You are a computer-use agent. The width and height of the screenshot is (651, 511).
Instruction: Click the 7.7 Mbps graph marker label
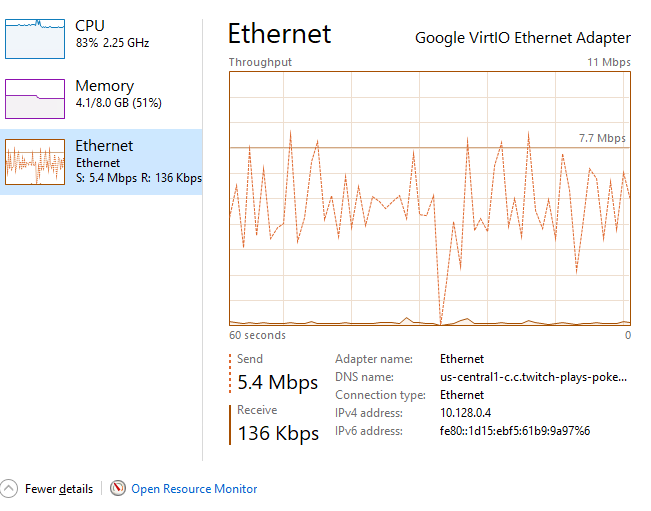click(602, 138)
